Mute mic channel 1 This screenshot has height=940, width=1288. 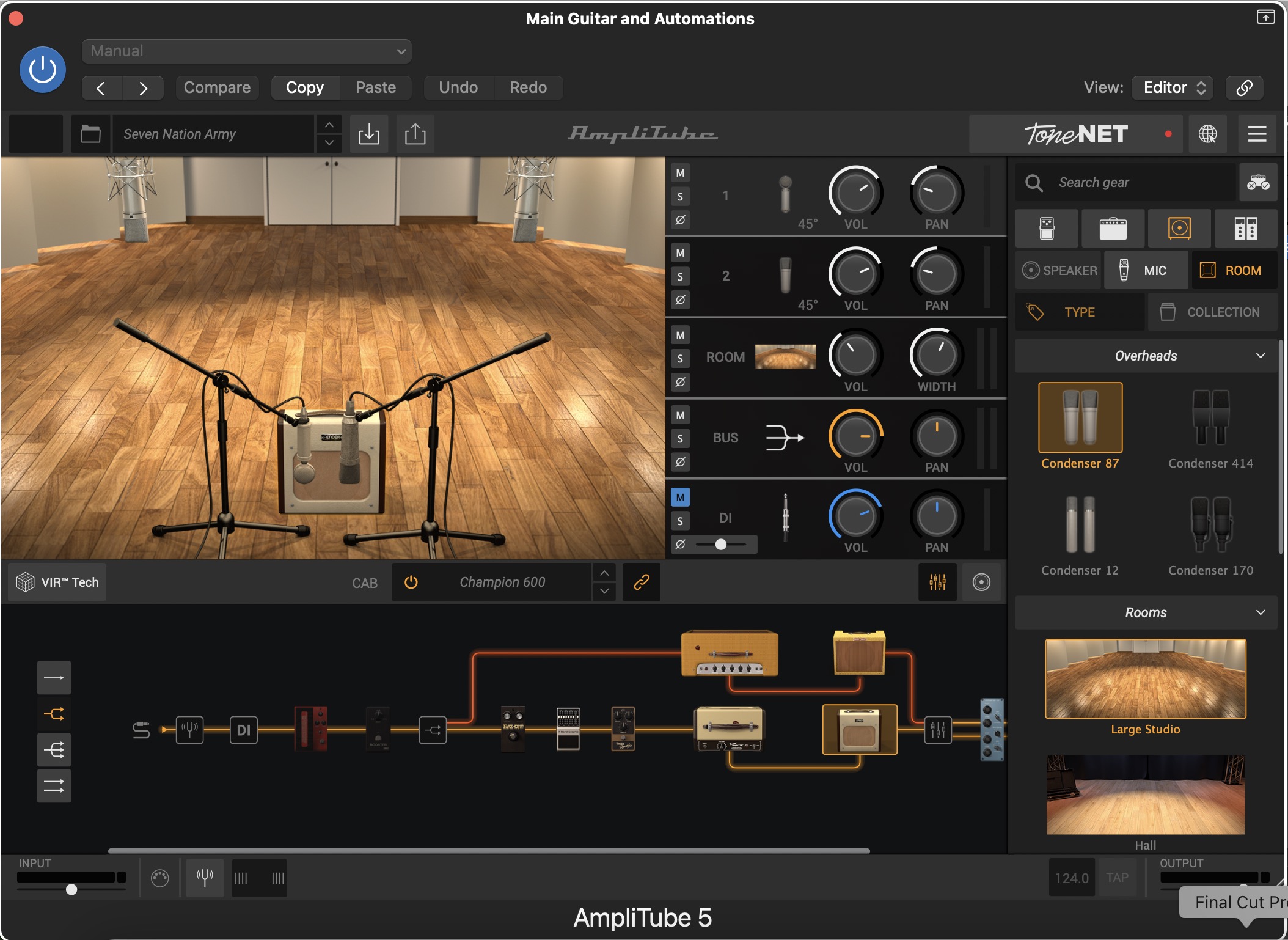680,173
